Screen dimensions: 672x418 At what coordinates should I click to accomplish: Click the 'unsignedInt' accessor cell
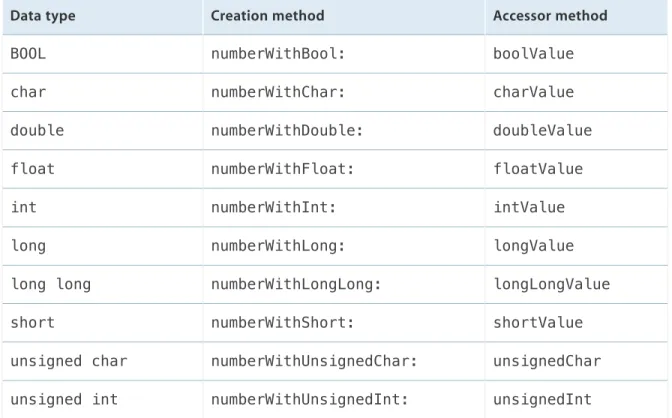tap(576, 400)
